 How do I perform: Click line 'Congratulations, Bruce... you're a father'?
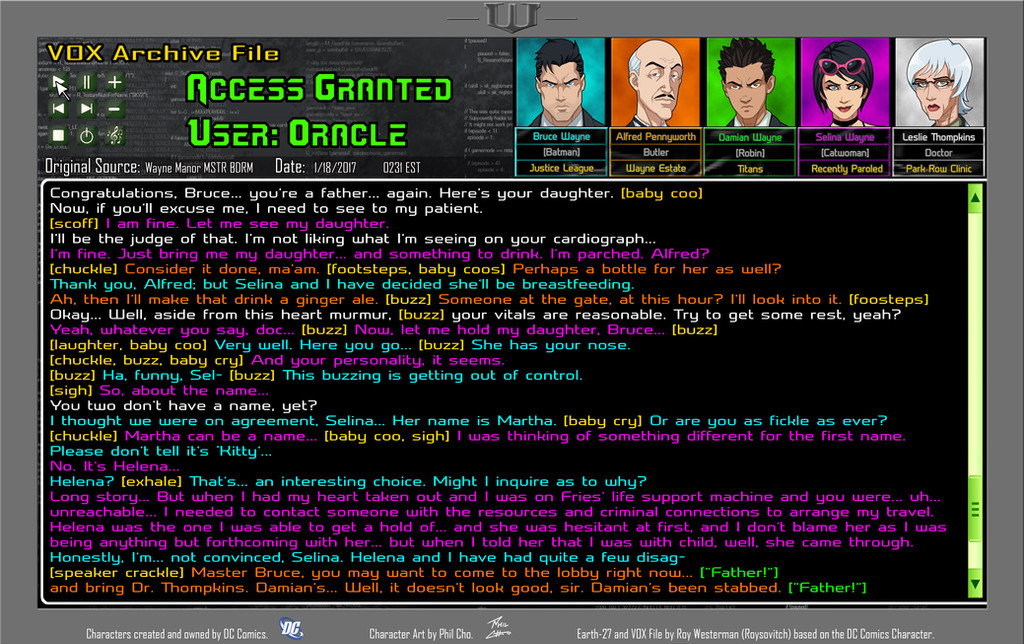click(376, 193)
